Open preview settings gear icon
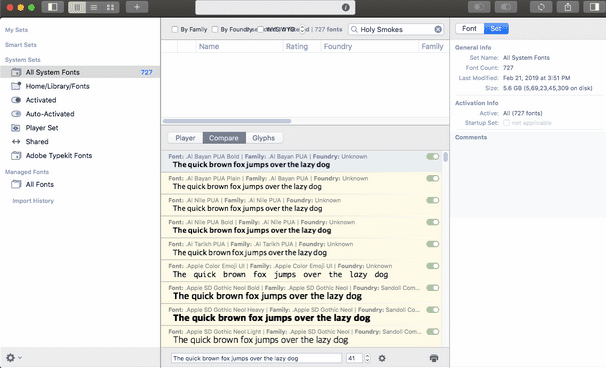This screenshot has width=606, height=368. pos(382,358)
